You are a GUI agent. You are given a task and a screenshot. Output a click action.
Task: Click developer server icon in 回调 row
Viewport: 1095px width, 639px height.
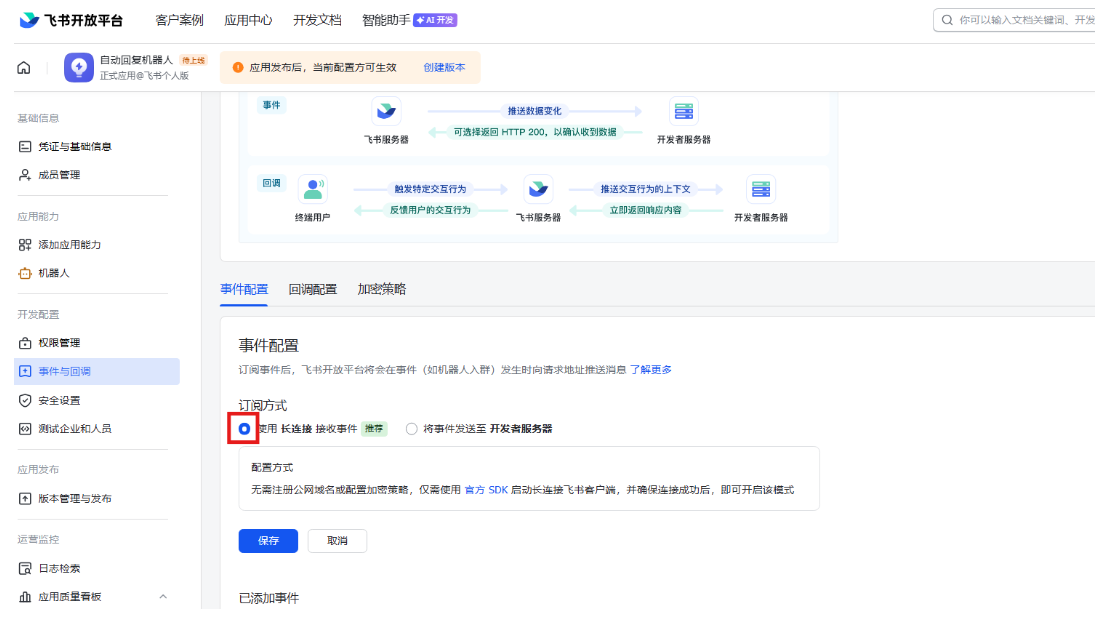click(x=761, y=189)
